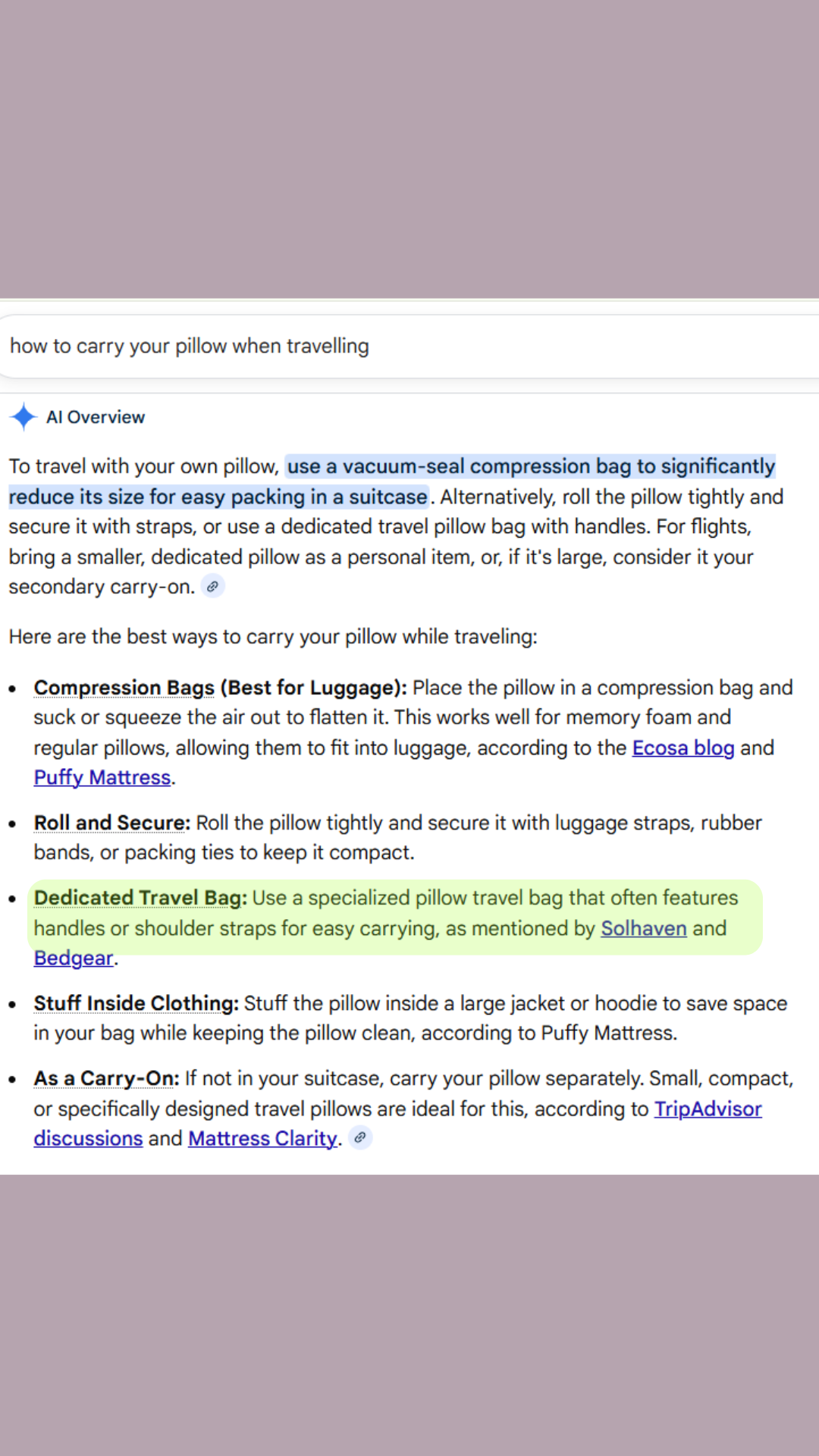Click the 'Roll and Secure' heading
Screen dimensions: 819x1456
click(111, 823)
